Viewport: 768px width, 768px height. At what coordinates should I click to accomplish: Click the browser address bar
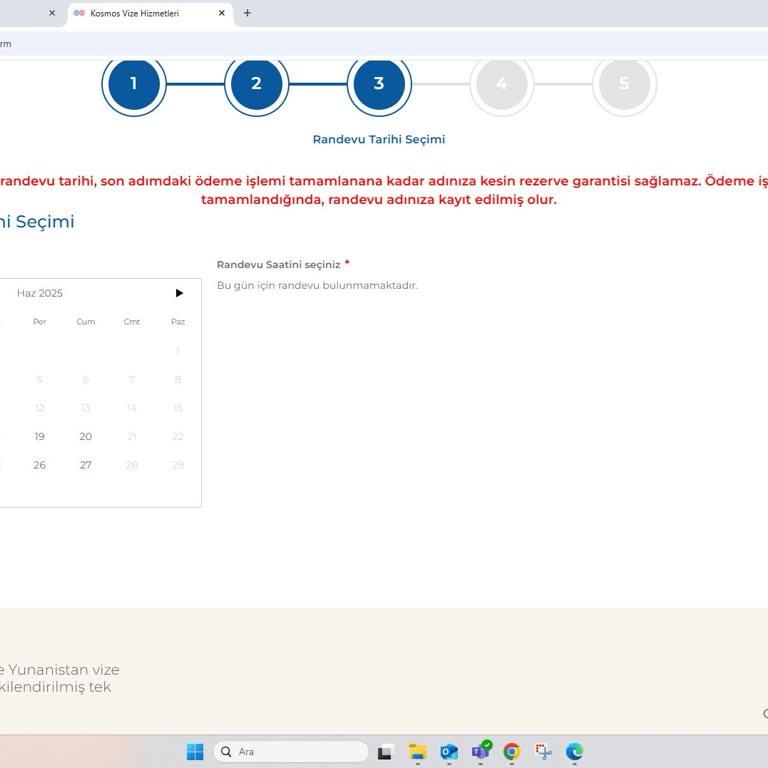384,44
